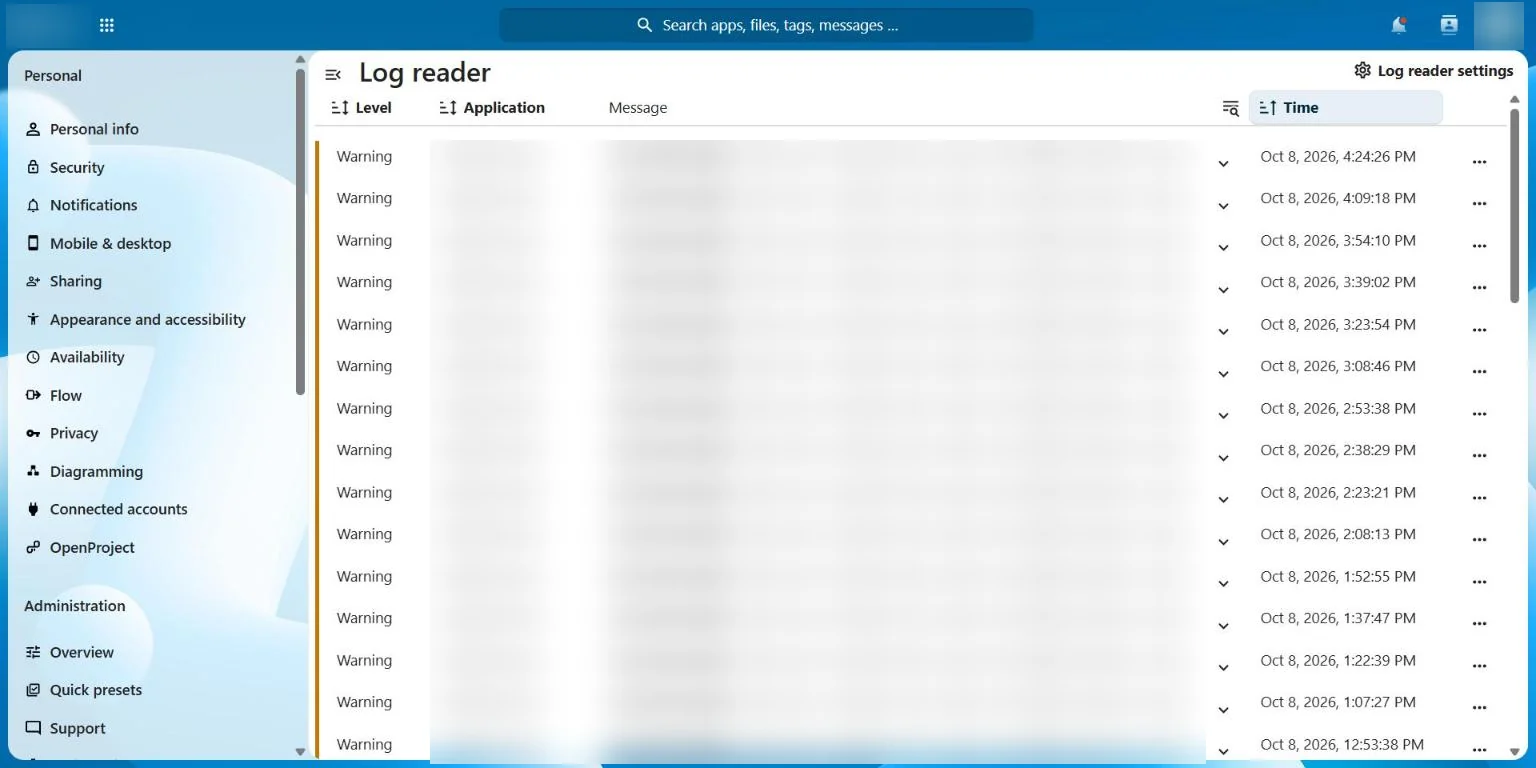Sort logs by Application

(x=492, y=108)
